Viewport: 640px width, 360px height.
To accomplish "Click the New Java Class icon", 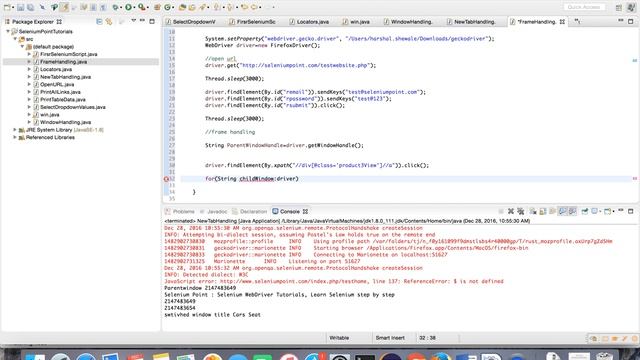I will (167, 7).
